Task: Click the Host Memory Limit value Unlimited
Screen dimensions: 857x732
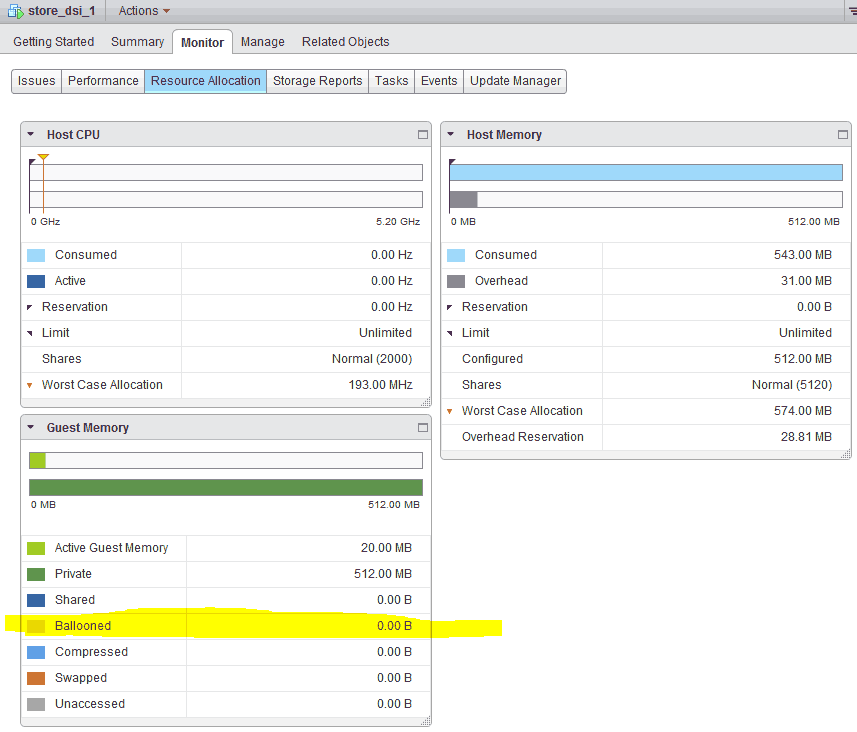Action: click(805, 333)
